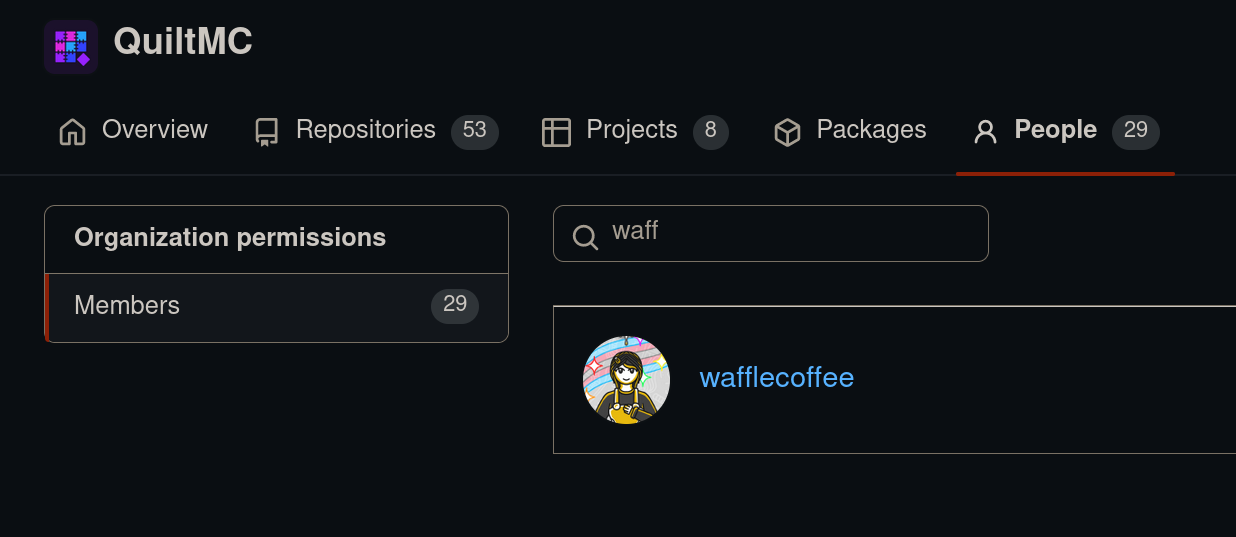The width and height of the screenshot is (1236, 537).
Task: Click the table icon beside Projects
Action: [x=556, y=132]
